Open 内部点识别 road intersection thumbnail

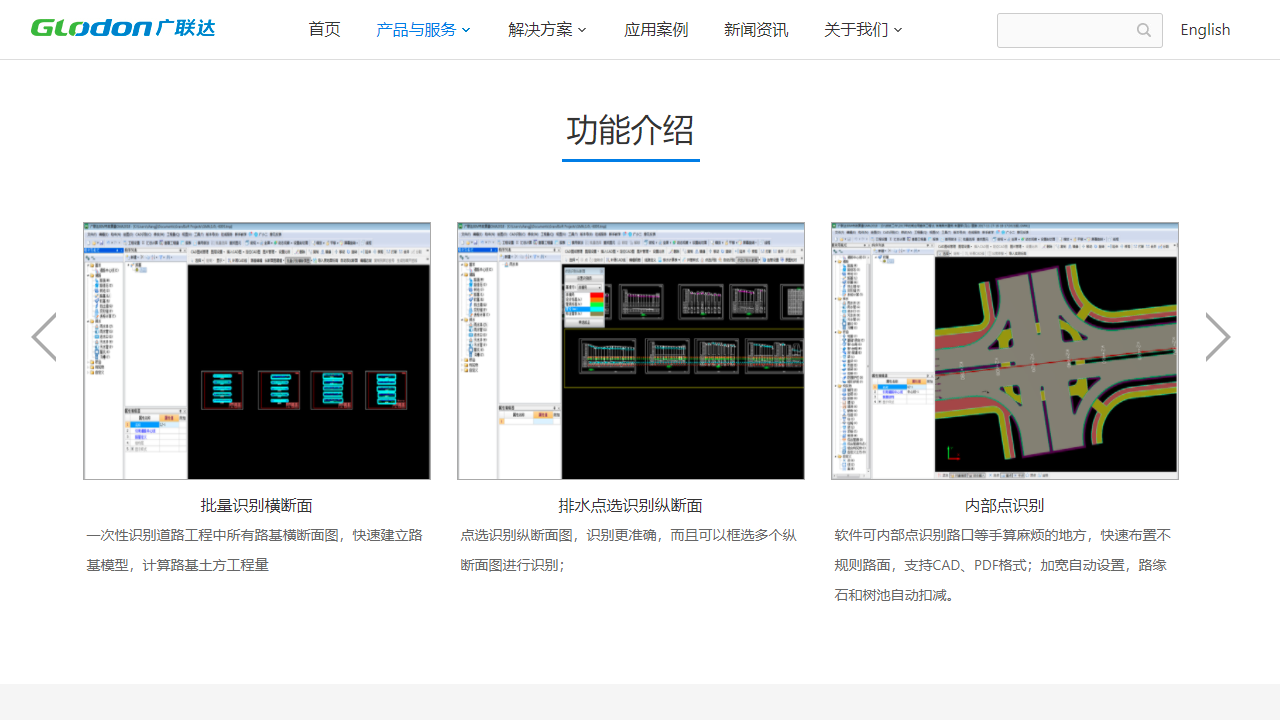tap(1005, 351)
